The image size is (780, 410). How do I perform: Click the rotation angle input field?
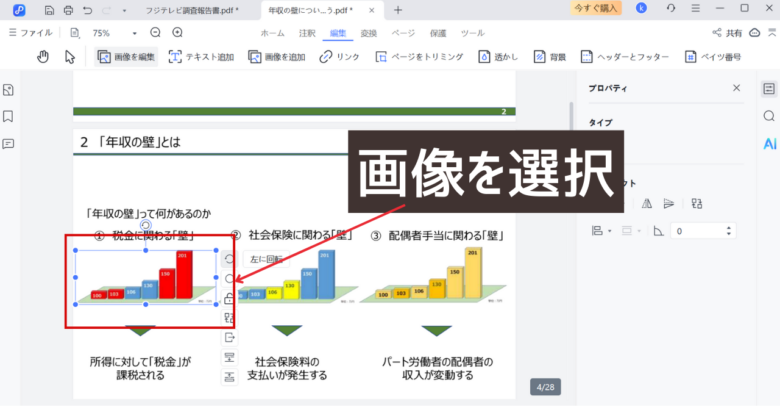[700, 231]
